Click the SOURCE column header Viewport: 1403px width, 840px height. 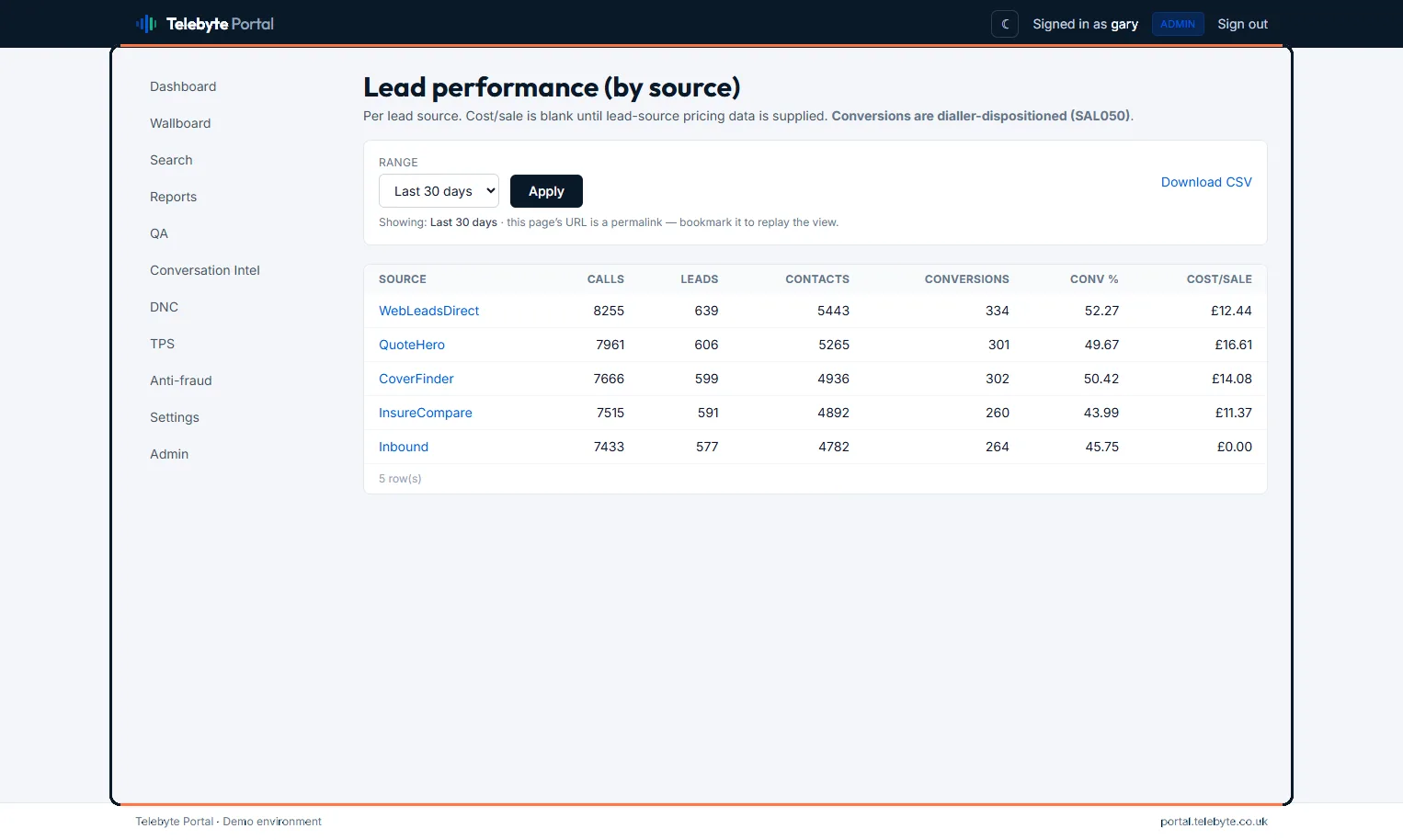pyautogui.click(x=403, y=279)
